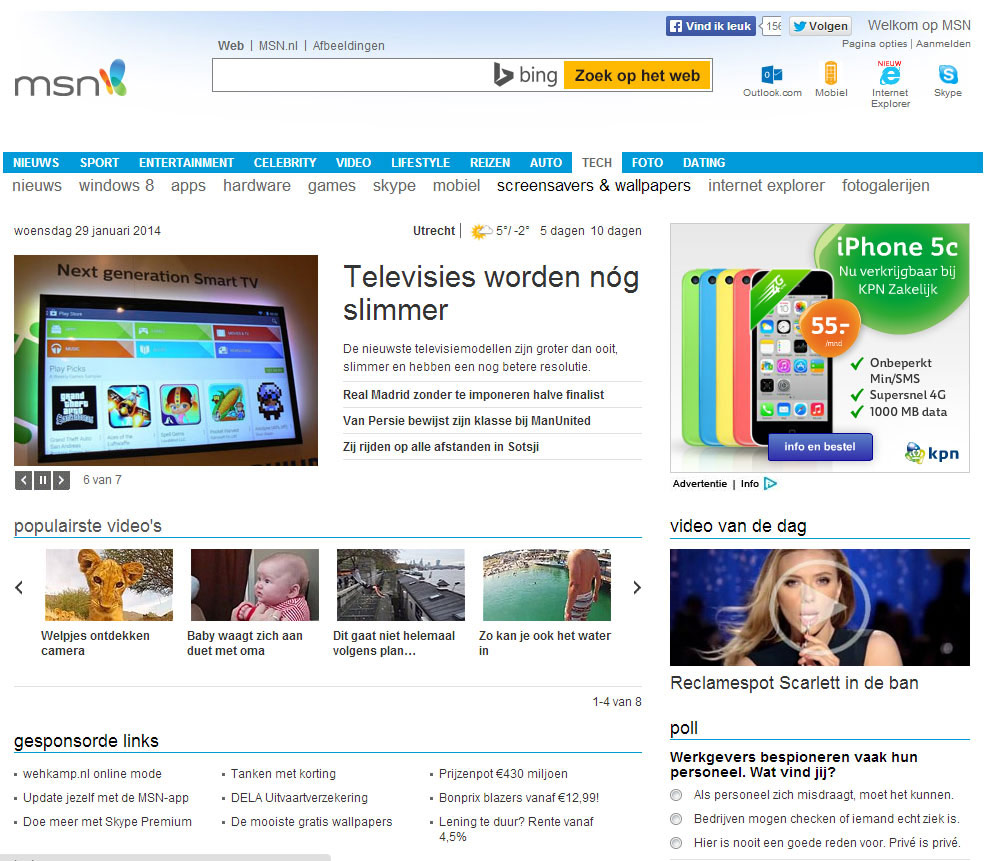This screenshot has height=861, width=988.
Task: Go to next slide in headline slideshow
Action: pyautogui.click(x=62, y=480)
